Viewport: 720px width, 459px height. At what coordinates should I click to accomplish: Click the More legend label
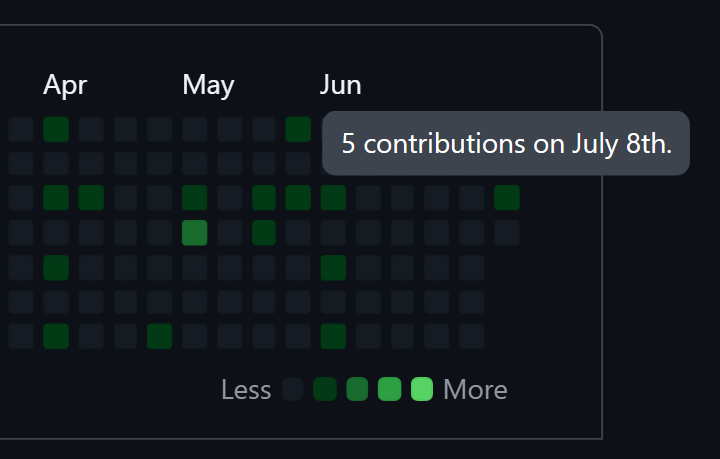coord(475,390)
